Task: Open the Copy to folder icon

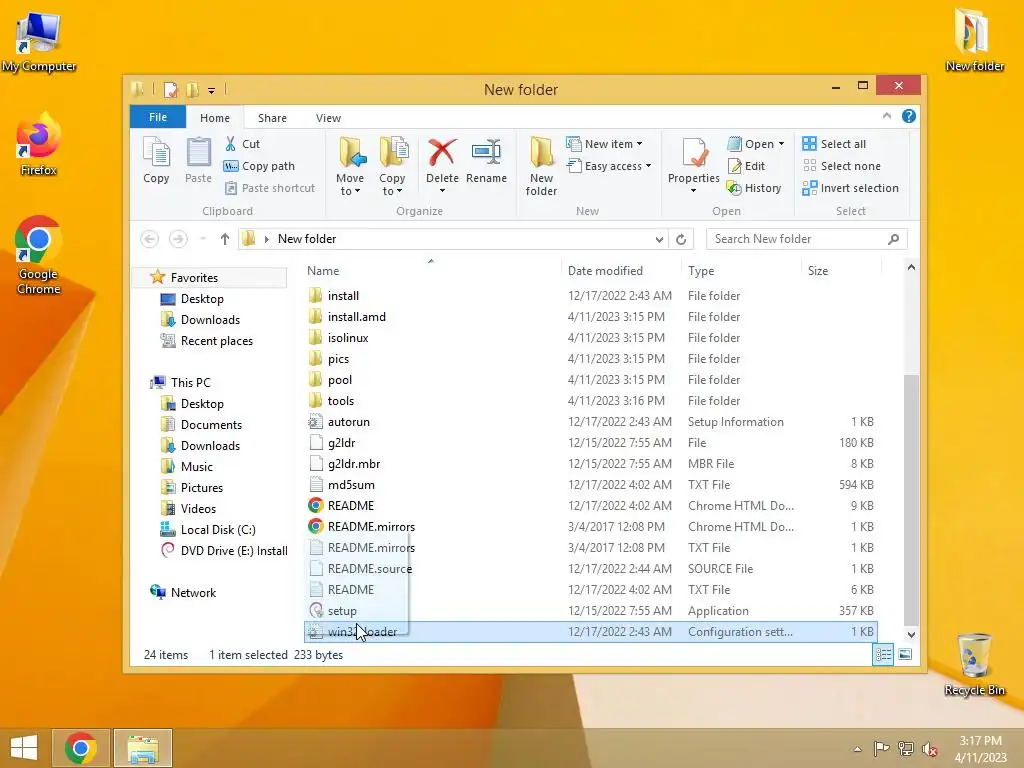Action: pyautogui.click(x=392, y=166)
